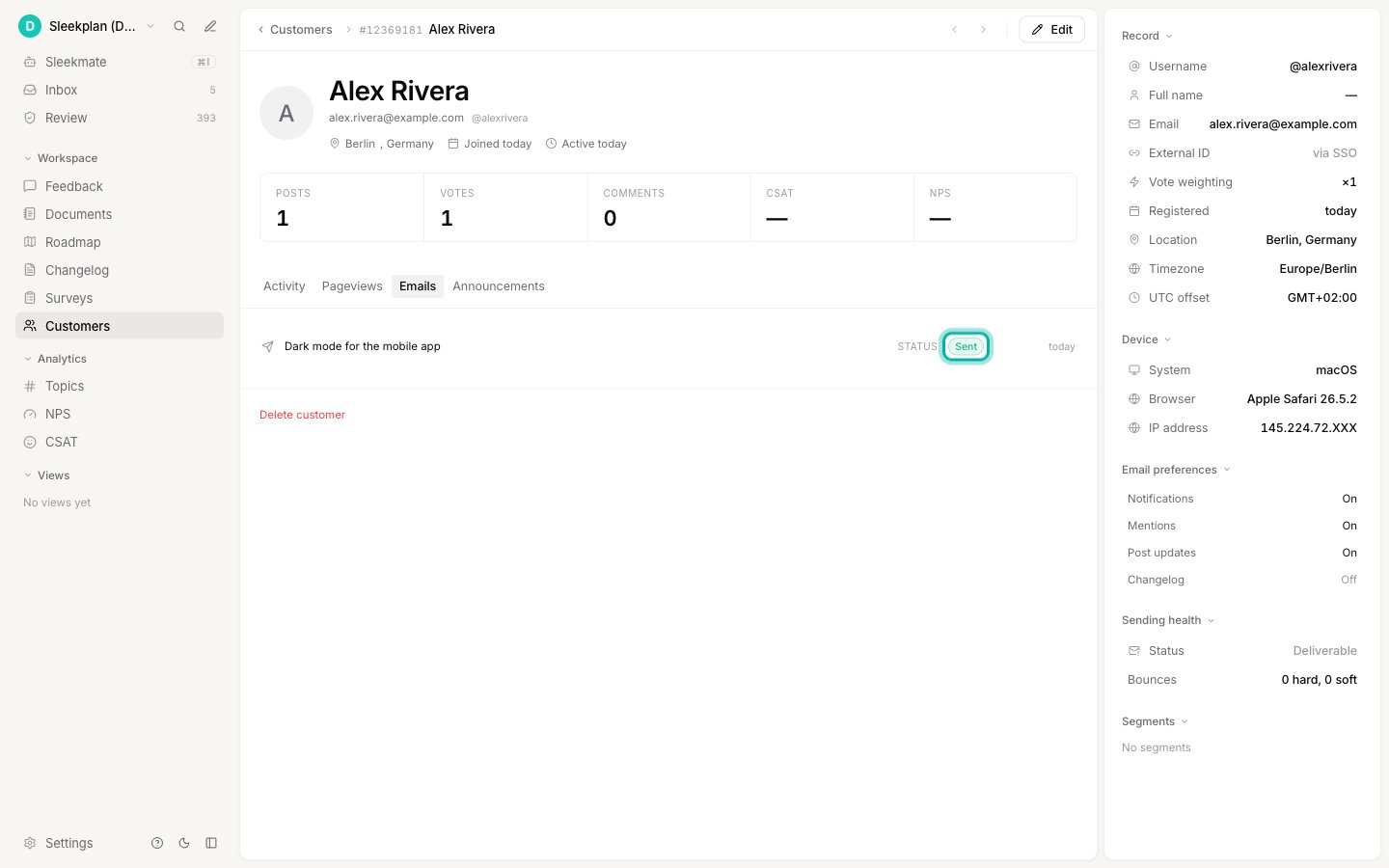This screenshot has width=1389, height=868.
Task: Collapse the Record section
Action: pos(1147,36)
